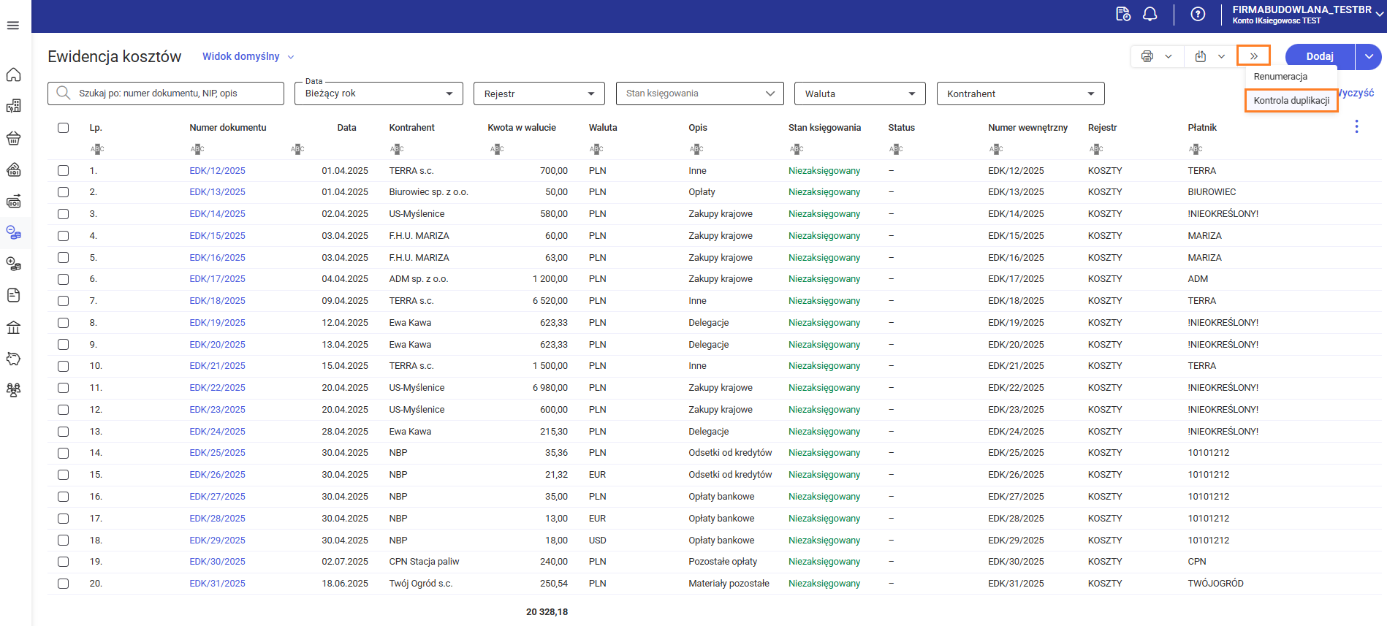Click the total amount 20 328,18
Image resolution: width=1387 pixels, height=626 pixels.
click(547, 611)
